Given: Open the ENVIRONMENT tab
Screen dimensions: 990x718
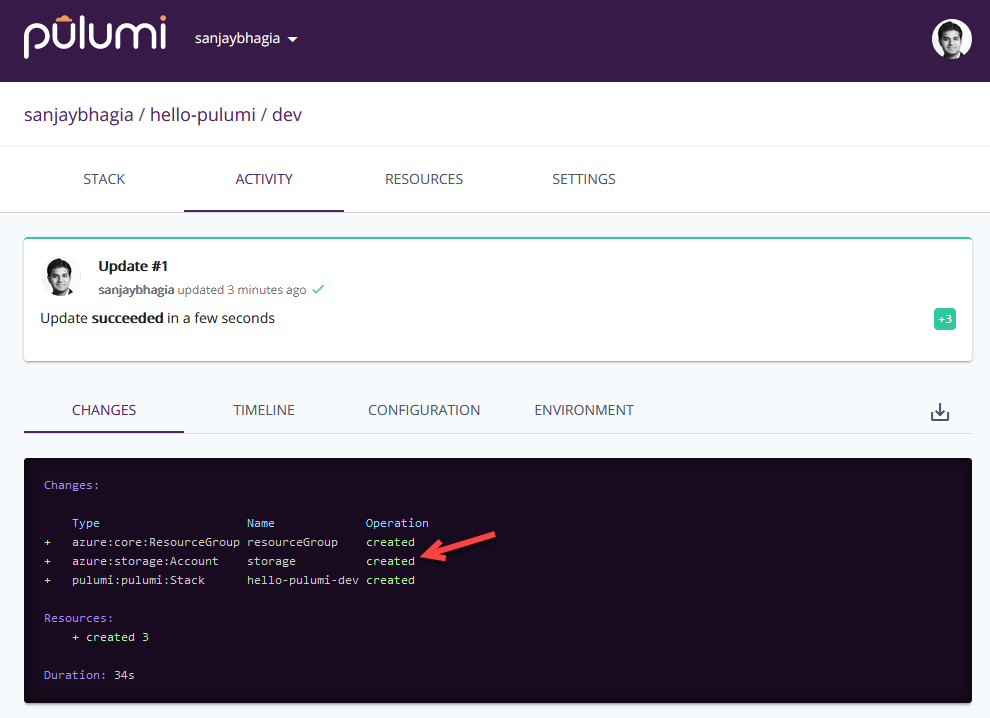Looking at the screenshot, I should click(x=583, y=410).
